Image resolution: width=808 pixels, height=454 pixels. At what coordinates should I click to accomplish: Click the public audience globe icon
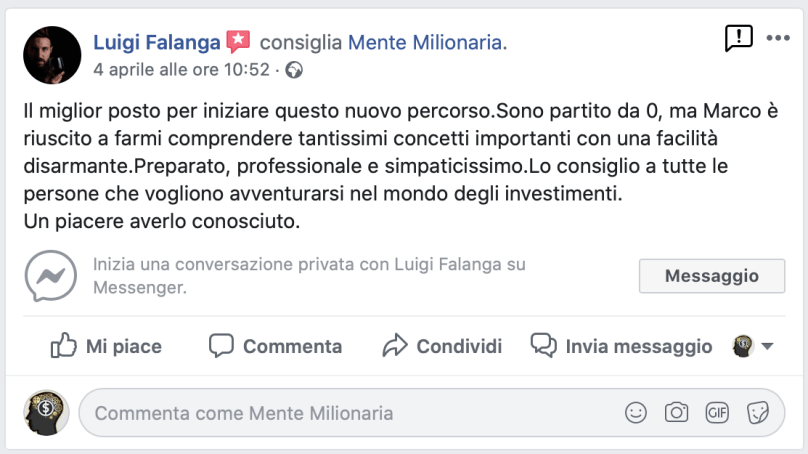(x=294, y=70)
